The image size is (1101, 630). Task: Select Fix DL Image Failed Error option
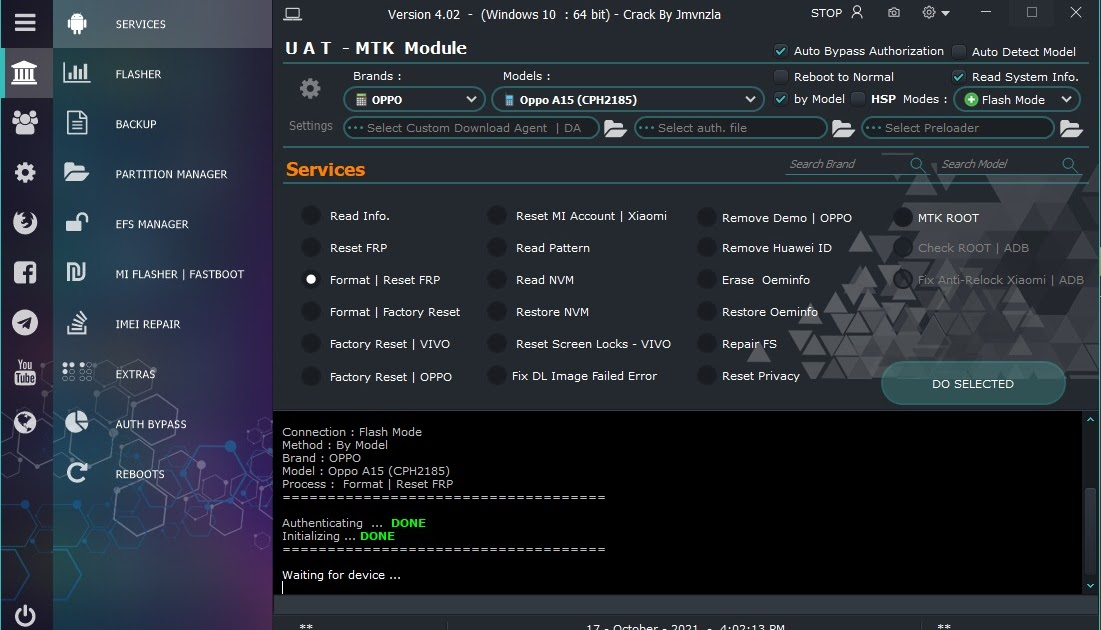496,376
